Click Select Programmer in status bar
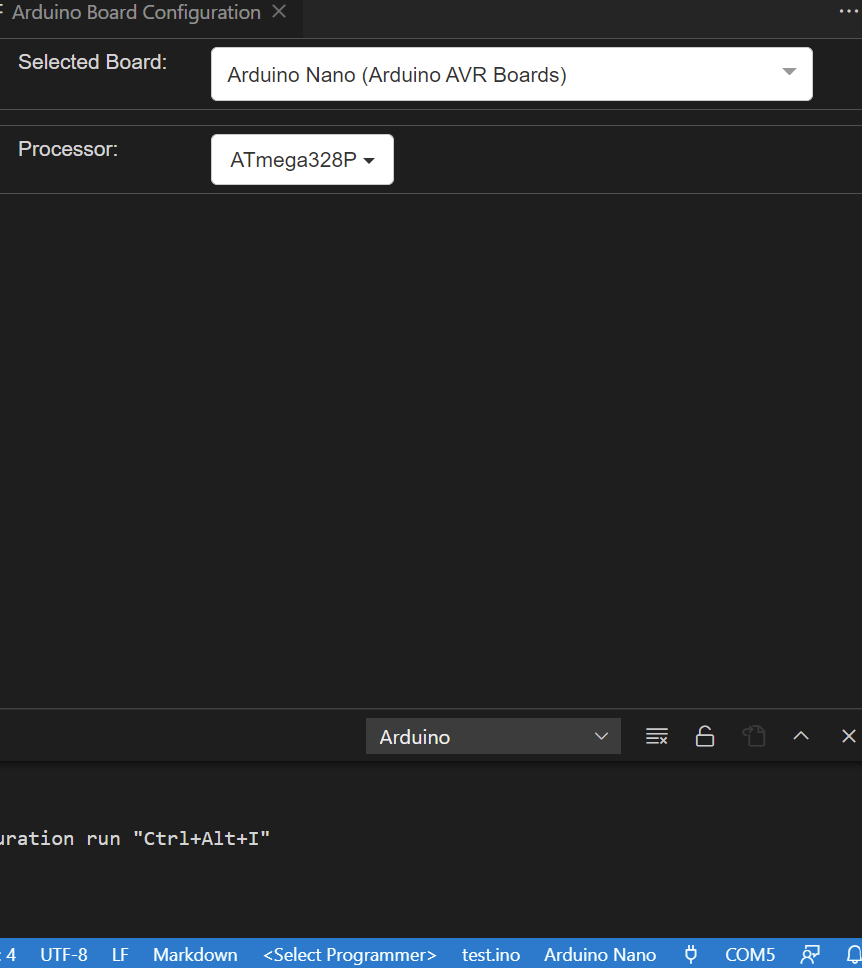The image size is (862, 968). pos(349,954)
